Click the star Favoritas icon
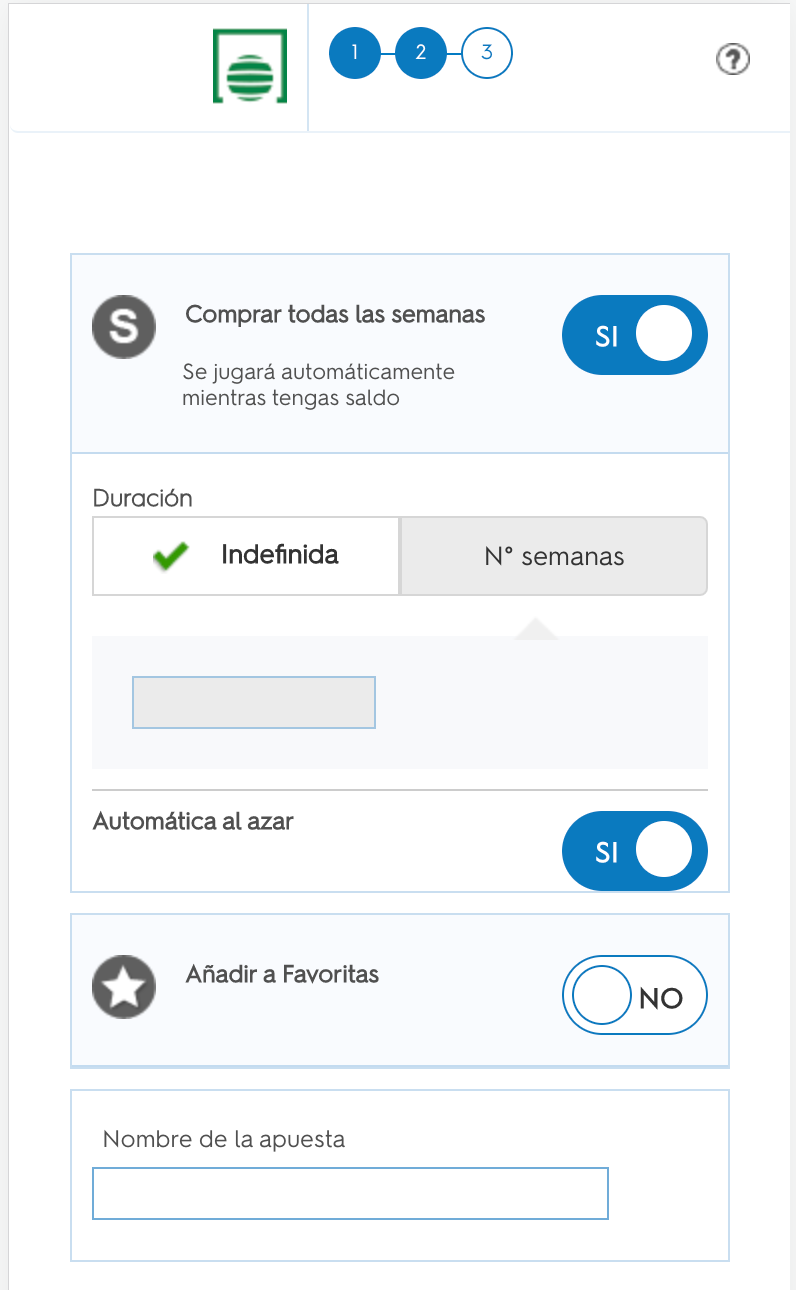Image resolution: width=796 pixels, height=1290 pixels. (124, 987)
